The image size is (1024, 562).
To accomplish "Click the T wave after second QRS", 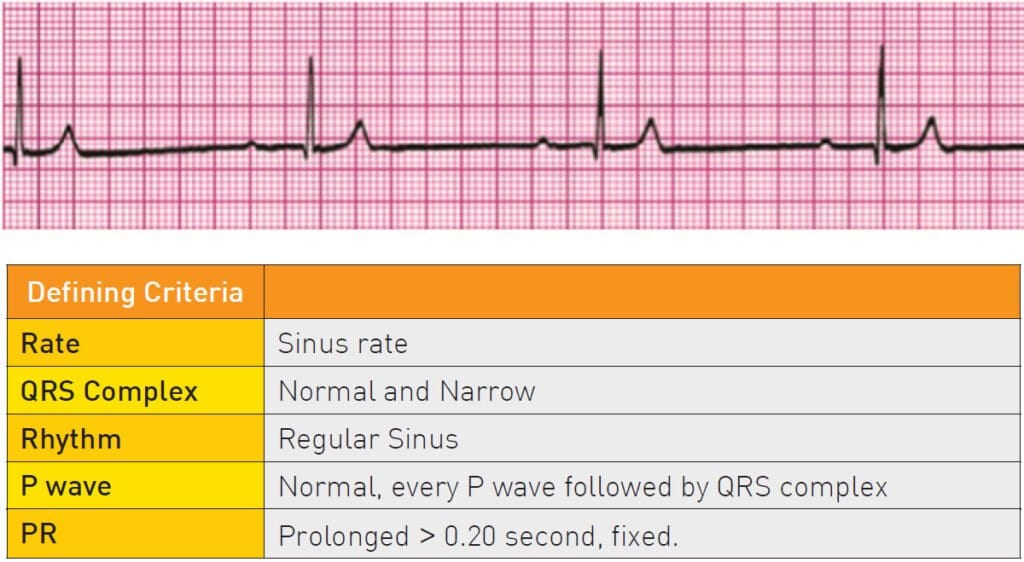I will 359,134.
